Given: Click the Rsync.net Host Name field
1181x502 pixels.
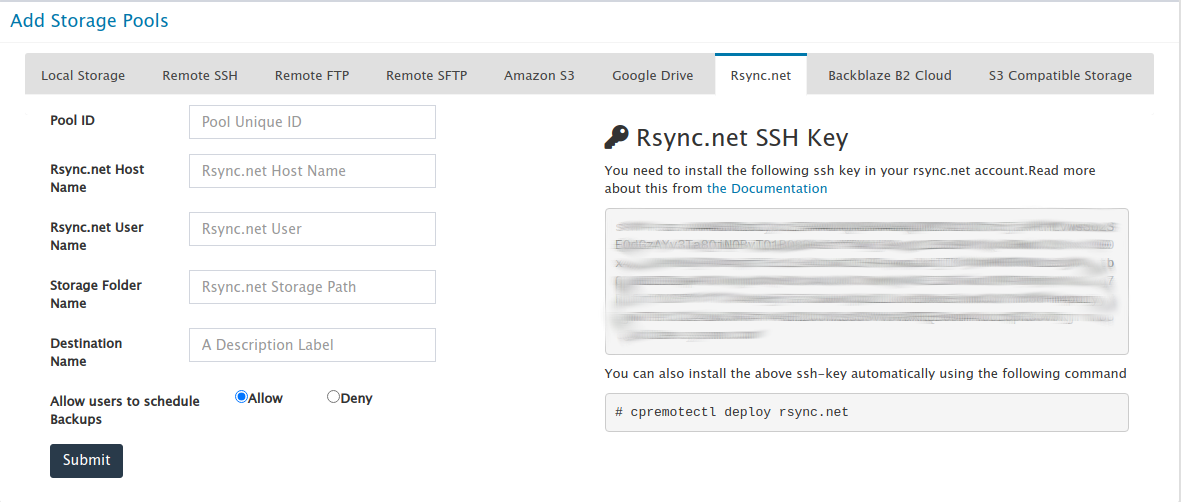Looking at the screenshot, I should click(x=313, y=171).
